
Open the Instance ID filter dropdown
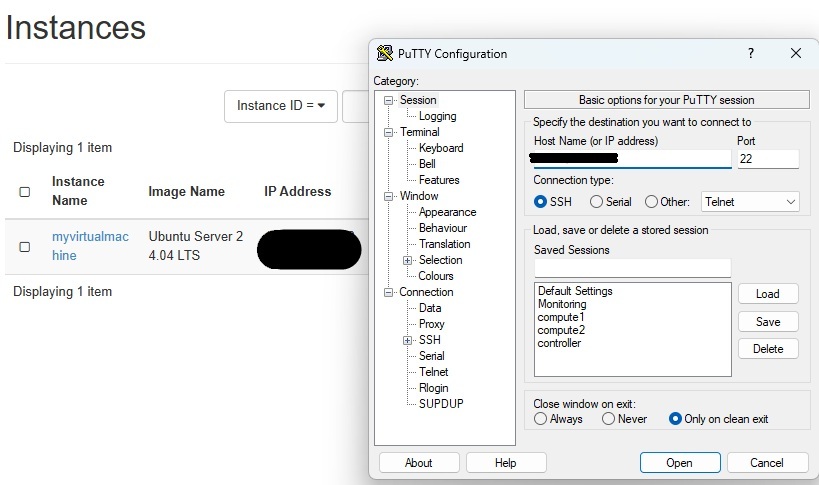click(x=280, y=106)
